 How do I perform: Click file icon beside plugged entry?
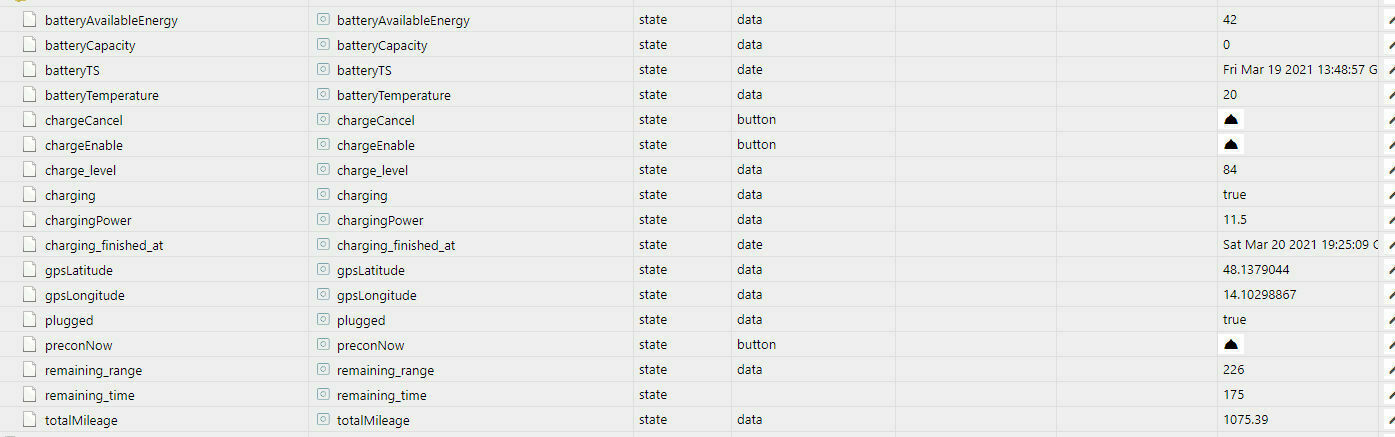29,320
